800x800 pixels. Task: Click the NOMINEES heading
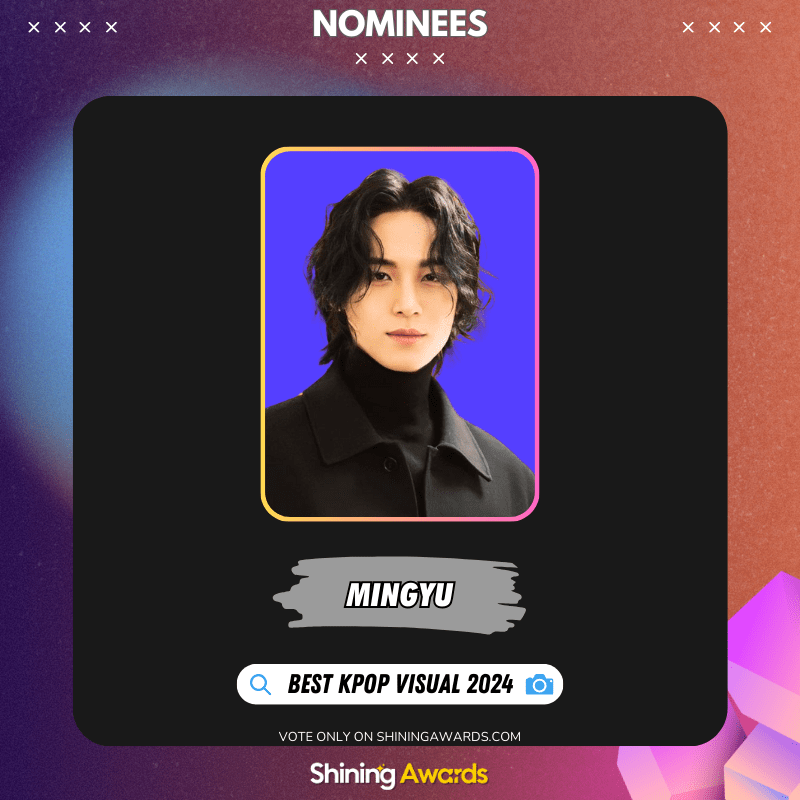pos(400,23)
